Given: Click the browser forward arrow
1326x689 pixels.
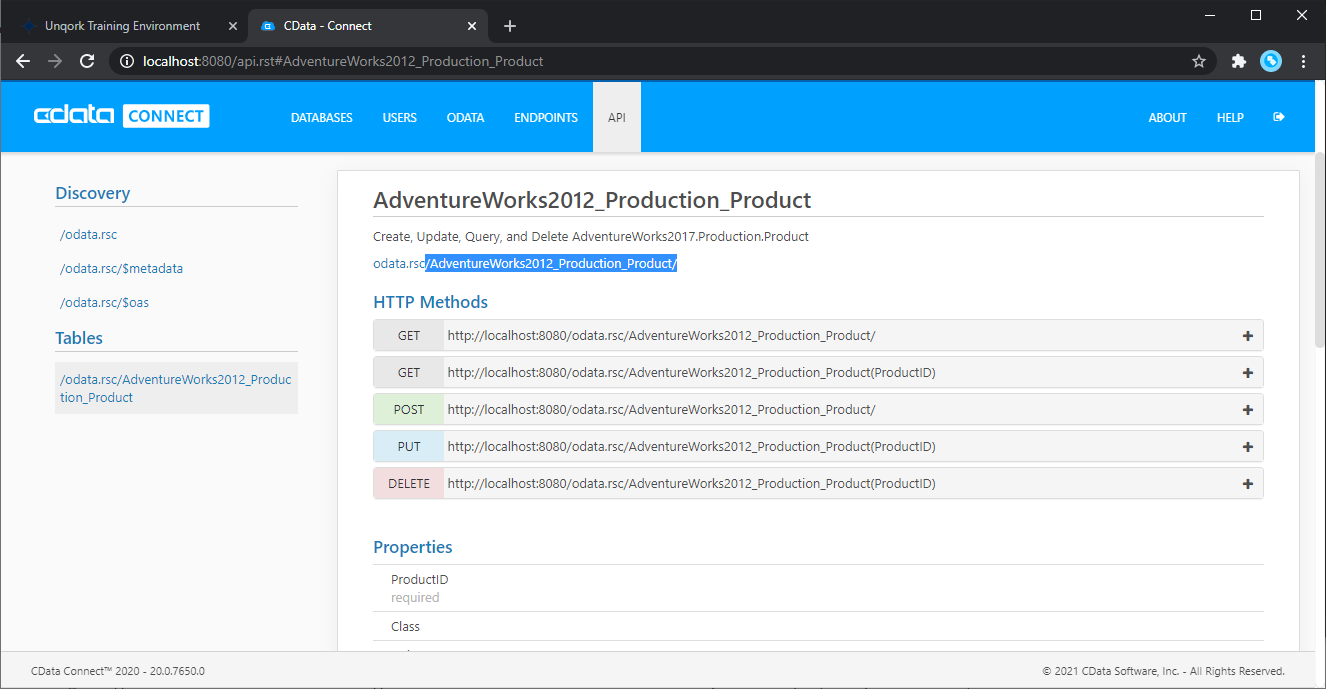Looking at the screenshot, I should [x=55, y=61].
